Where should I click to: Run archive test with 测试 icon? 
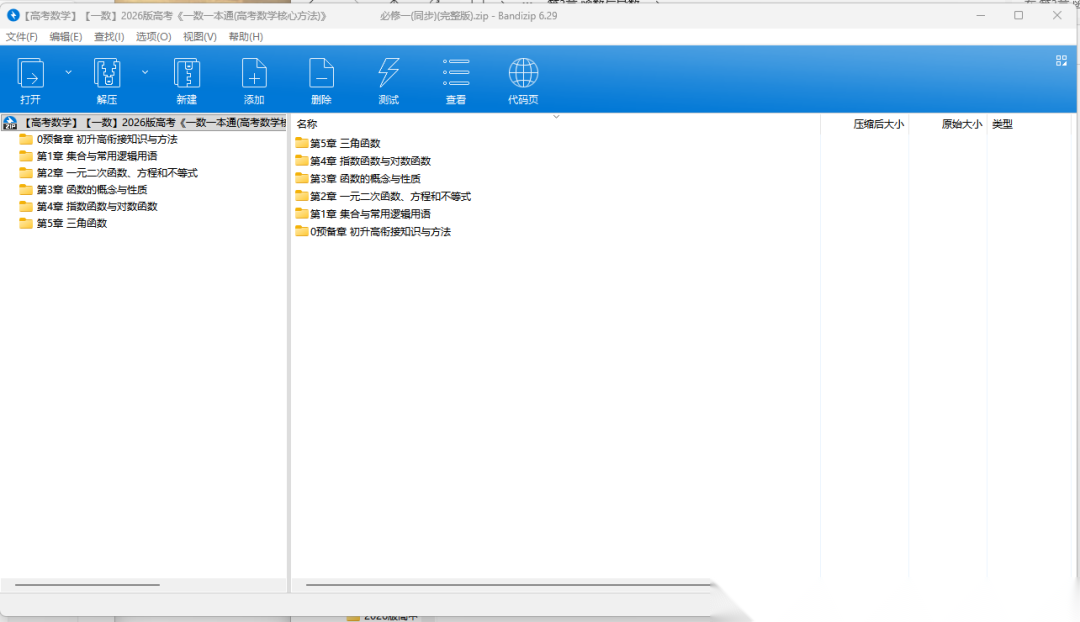pos(388,74)
